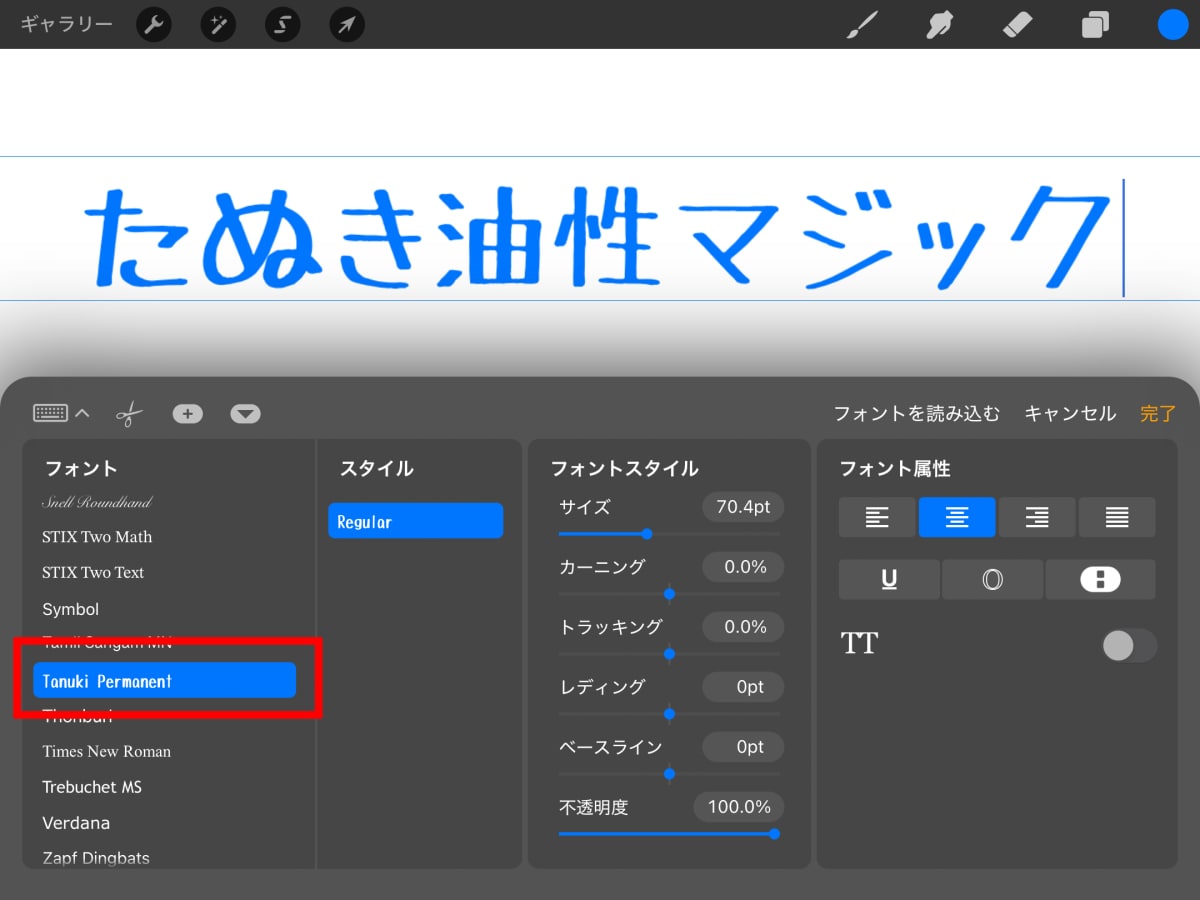Select the Brush tool
This screenshot has height=900, width=1200.
pos(862,25)
